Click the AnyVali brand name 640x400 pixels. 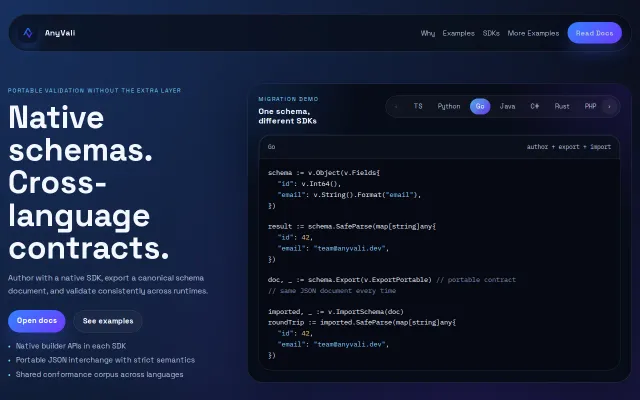point(60,33)
